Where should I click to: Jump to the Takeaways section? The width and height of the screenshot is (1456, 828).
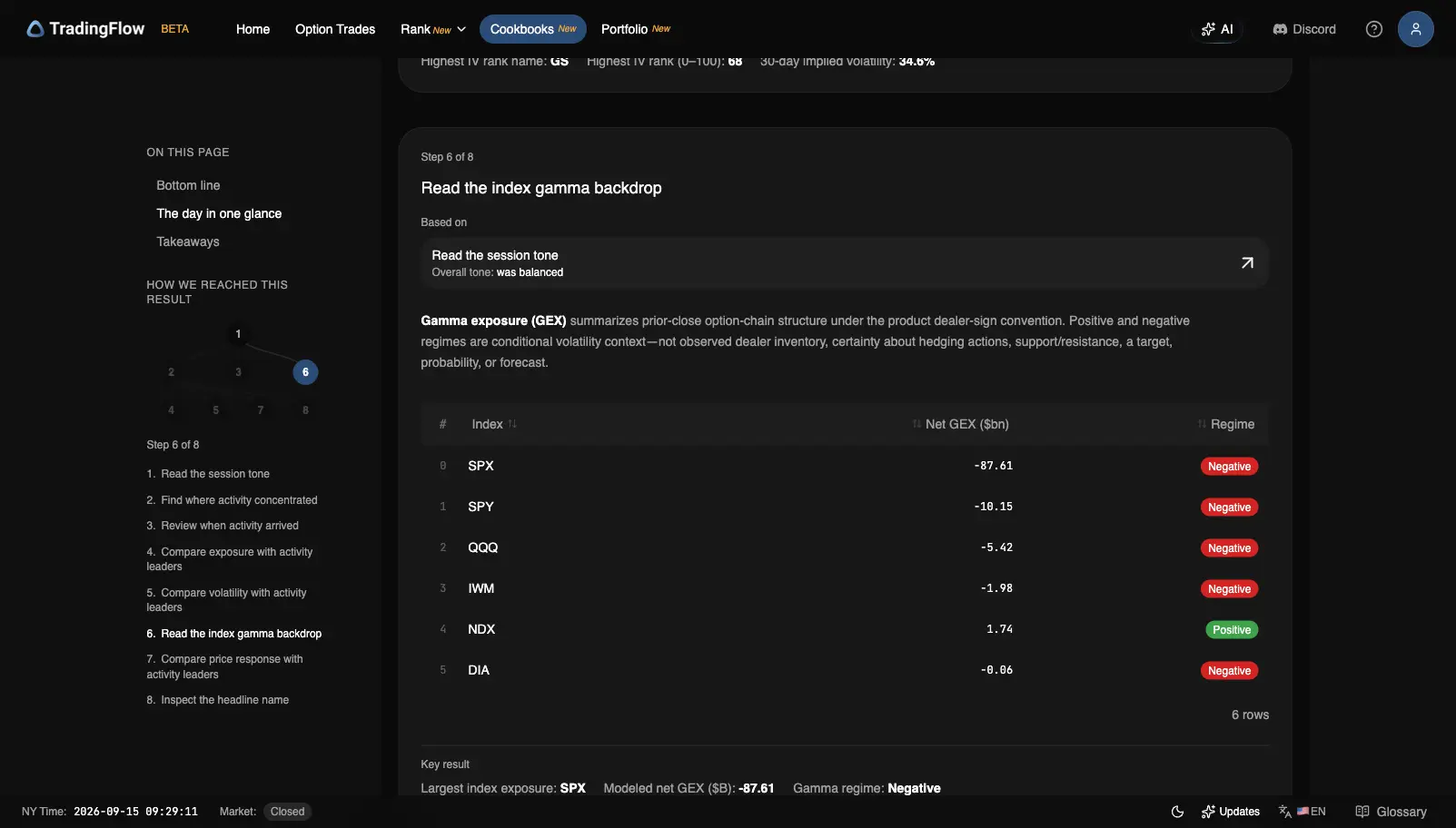click(x=188, y=241)
